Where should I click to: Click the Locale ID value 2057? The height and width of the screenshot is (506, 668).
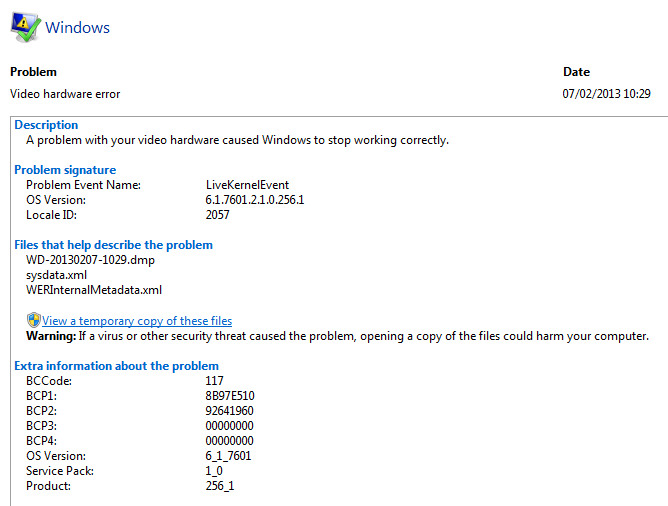218,215
